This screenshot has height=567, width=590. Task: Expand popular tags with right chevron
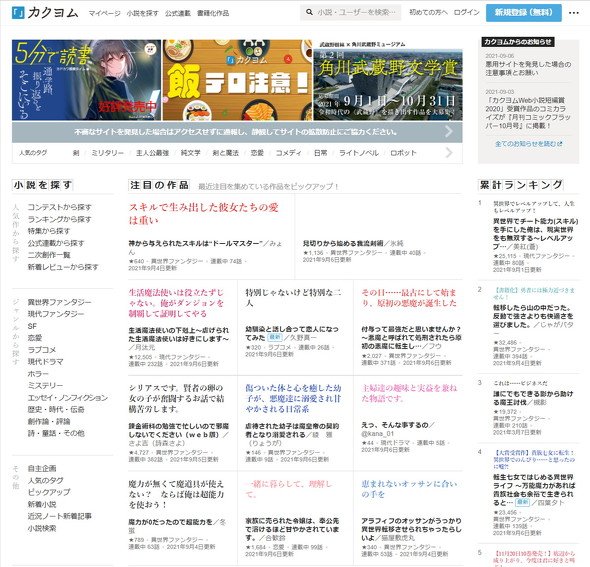[449, 153]
